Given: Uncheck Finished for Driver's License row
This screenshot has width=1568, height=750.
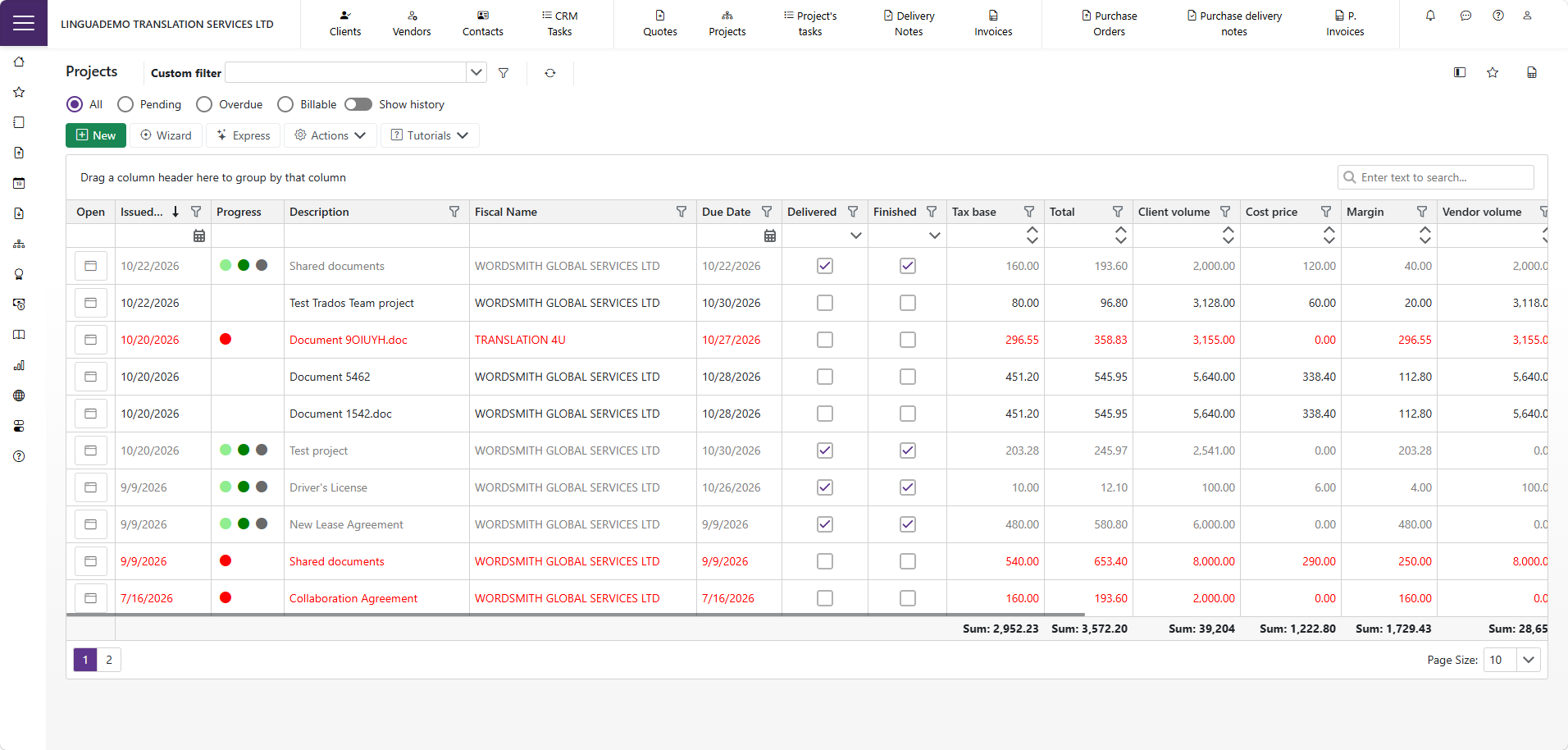Looking at the screenshot, I should 908,487.
